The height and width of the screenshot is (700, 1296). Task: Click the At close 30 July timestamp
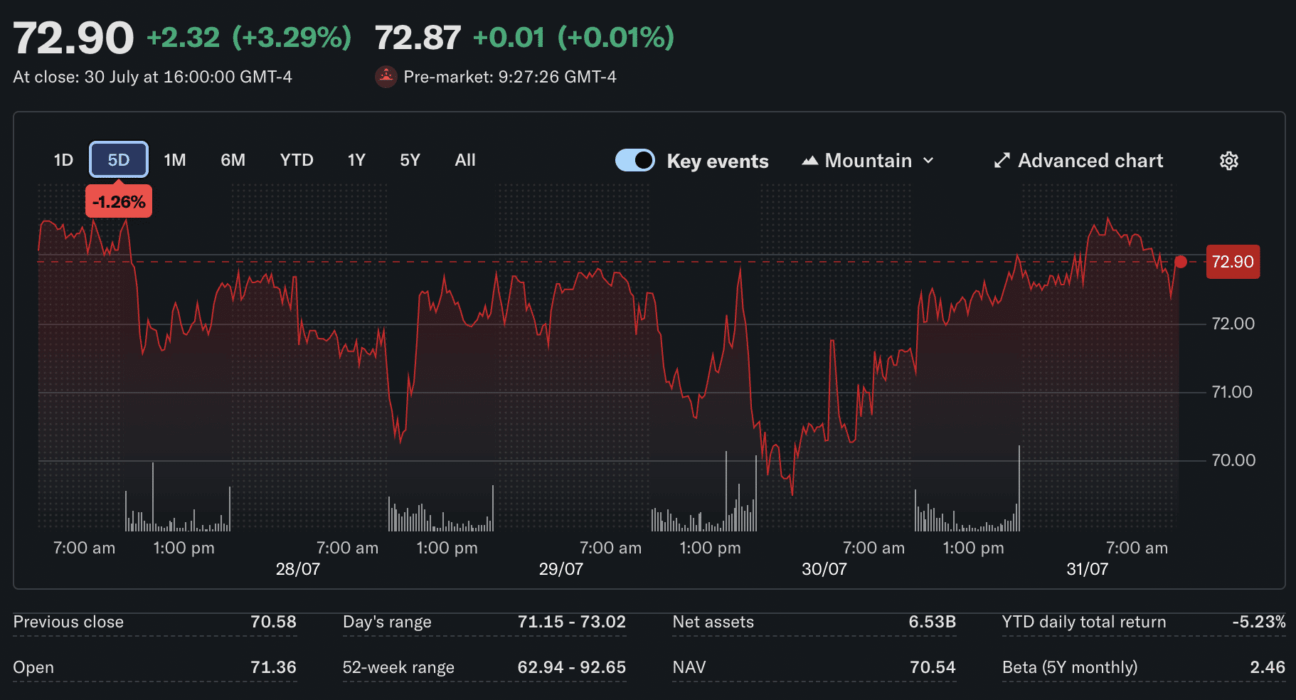[153, 76]
